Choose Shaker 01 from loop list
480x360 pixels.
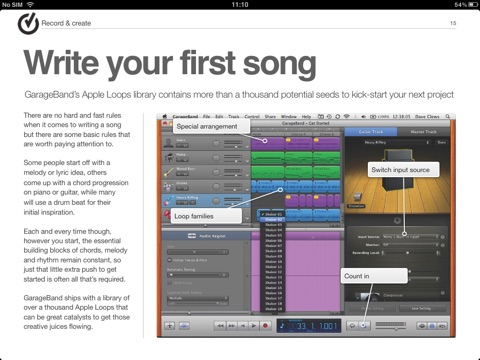tap(272, 214)
